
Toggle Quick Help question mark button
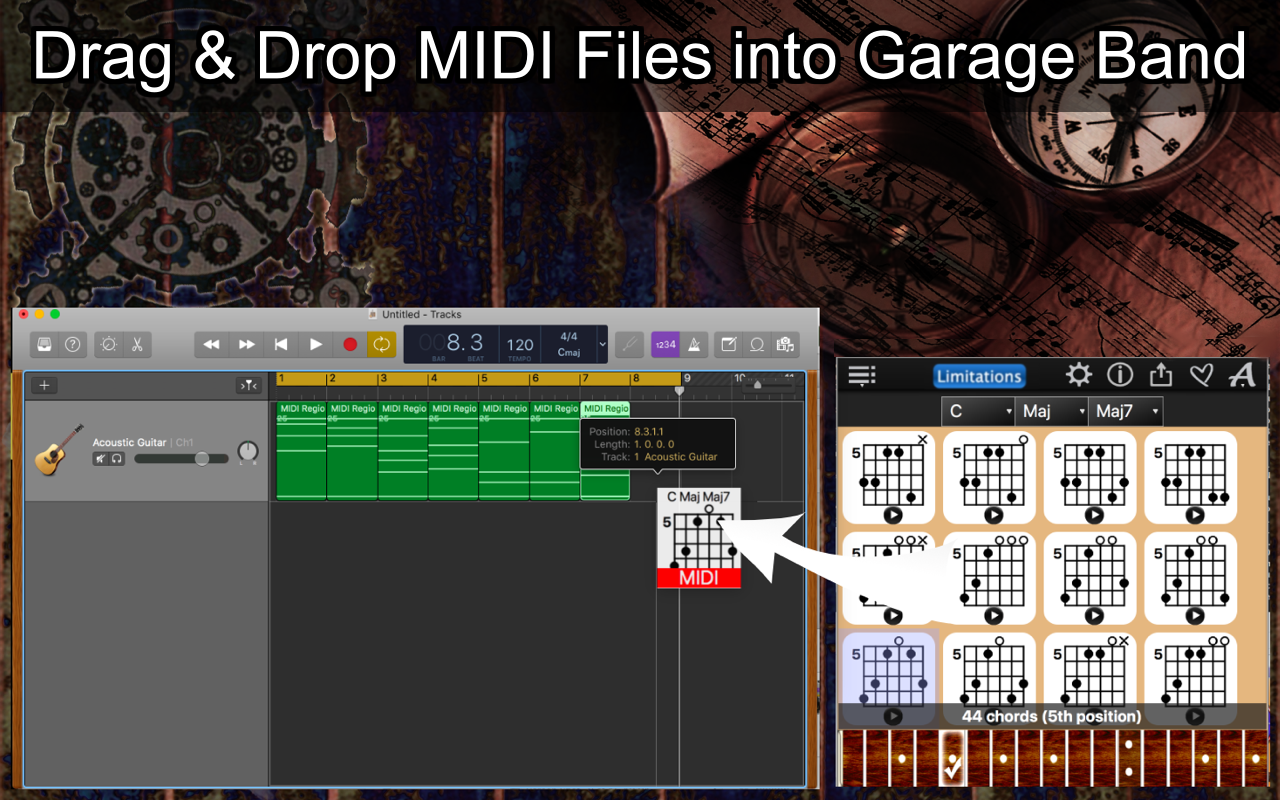(72, 344)
